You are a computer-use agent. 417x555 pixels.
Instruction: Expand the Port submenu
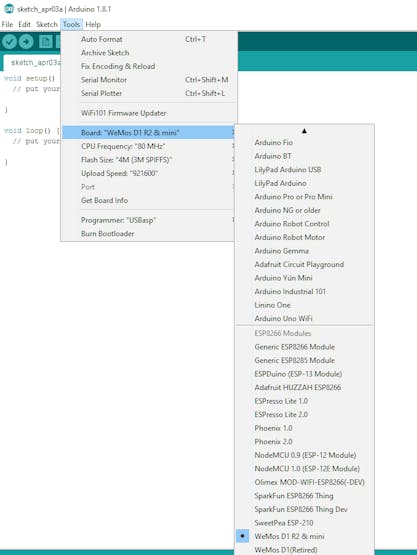[x=148, y=187]
